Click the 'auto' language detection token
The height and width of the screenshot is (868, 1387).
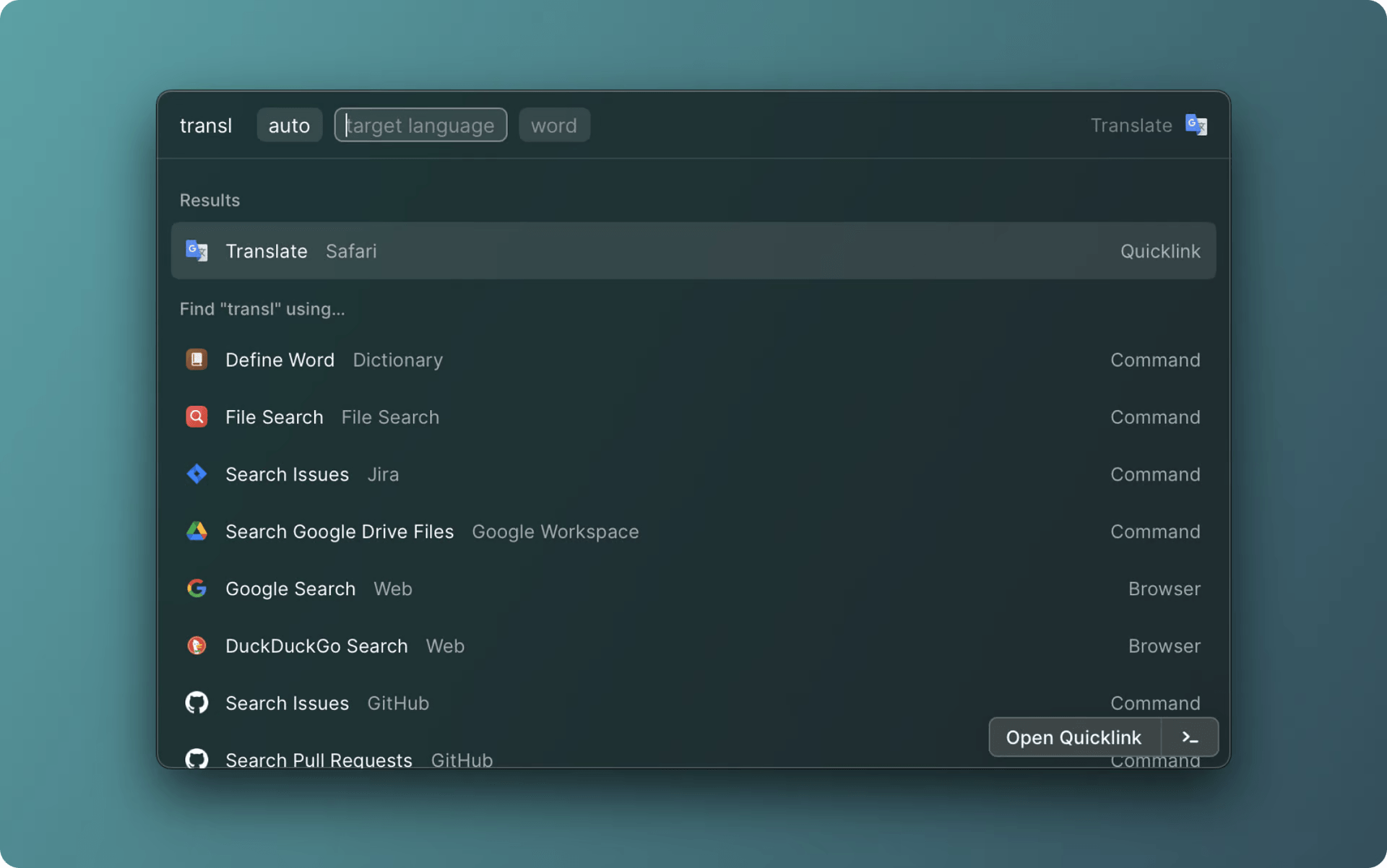pyautogui.click(x=289, y=124)
